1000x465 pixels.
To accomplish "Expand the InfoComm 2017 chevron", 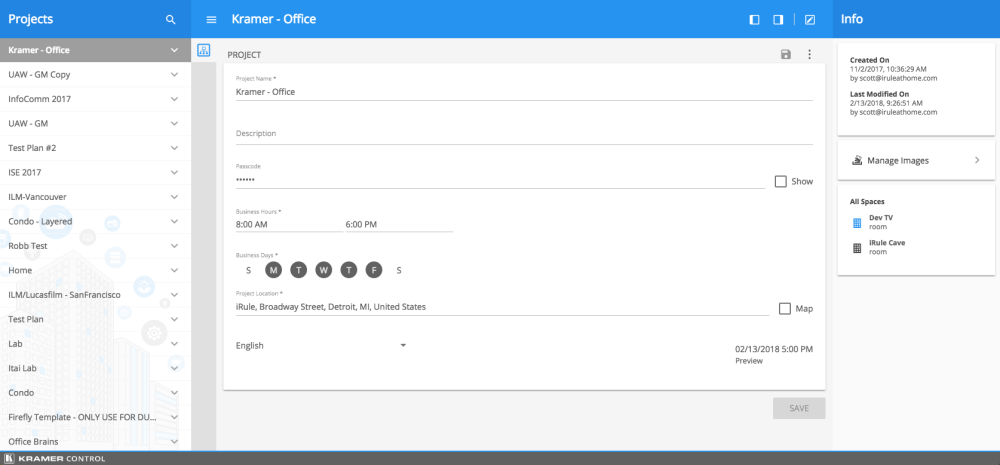I will click(175, 99).
